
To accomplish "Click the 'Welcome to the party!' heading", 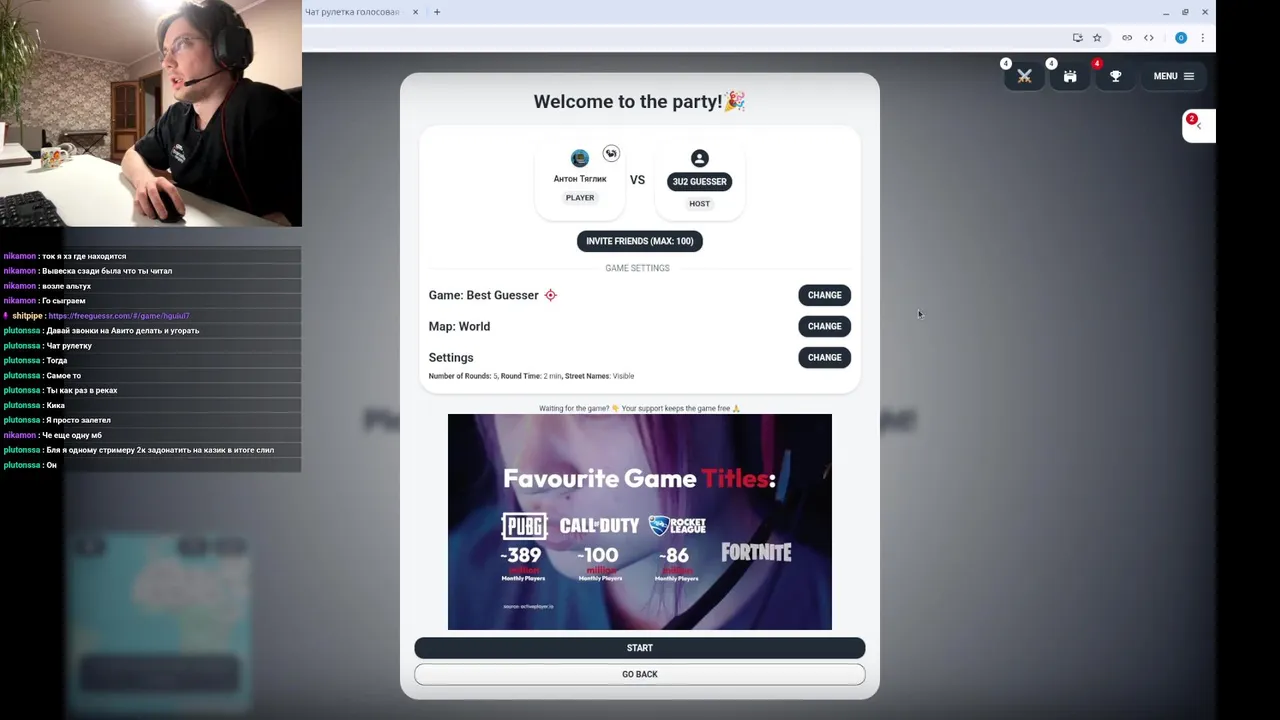I will (x=639, y=101).
